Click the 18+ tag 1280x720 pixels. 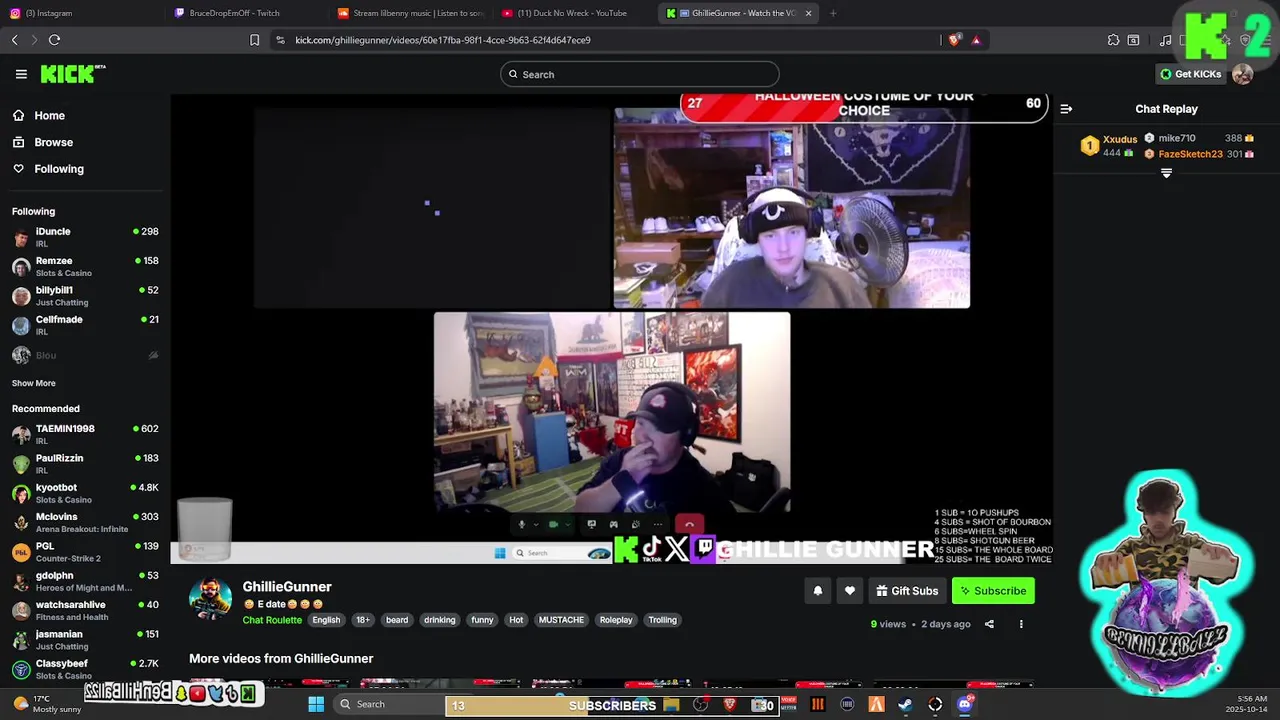click(363, 620)
